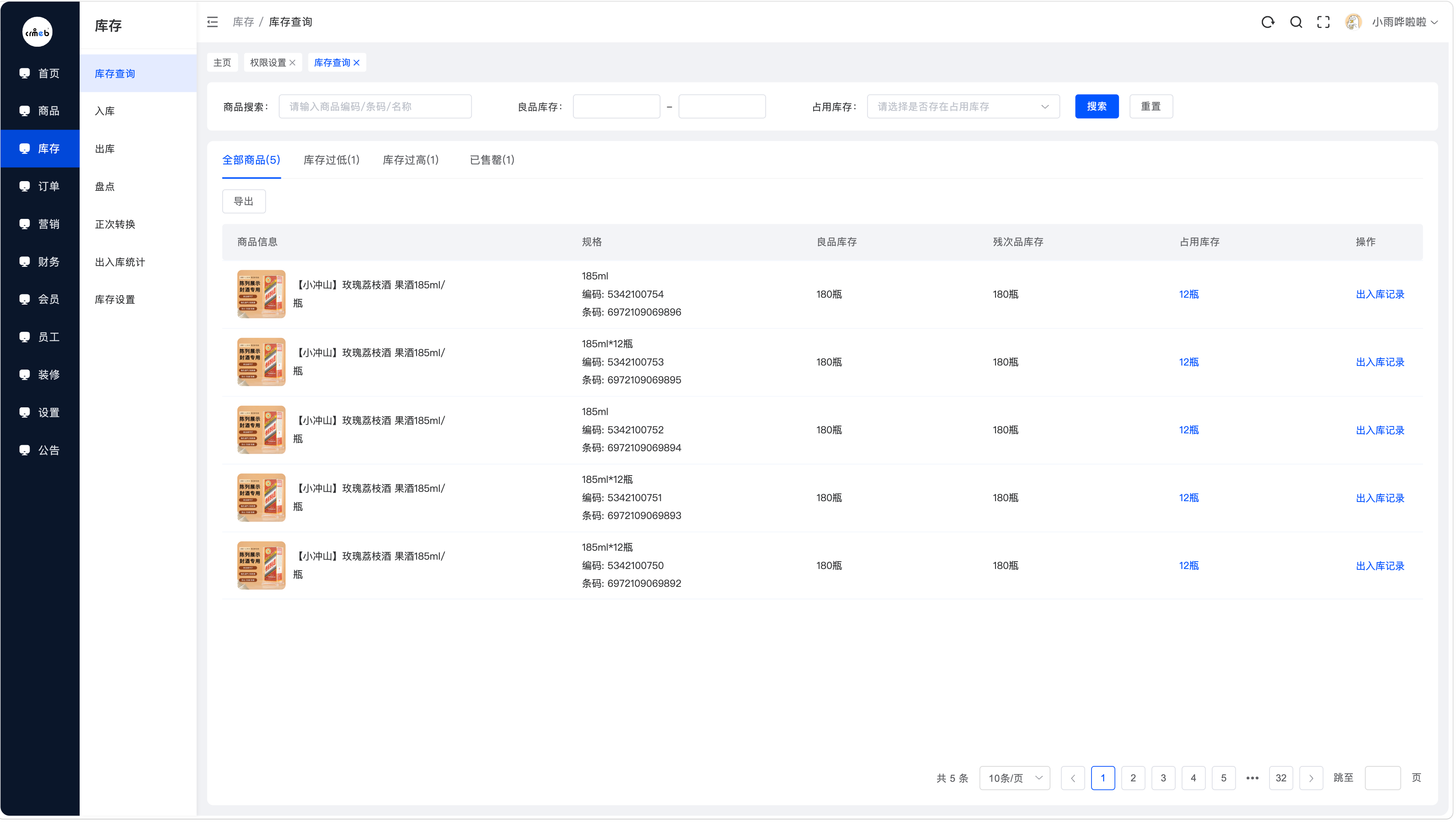The height and width of the screenshot is (822, 1456).
Task: Switch to the 库存过低(1) tab
Action: (x=331, y=160)
